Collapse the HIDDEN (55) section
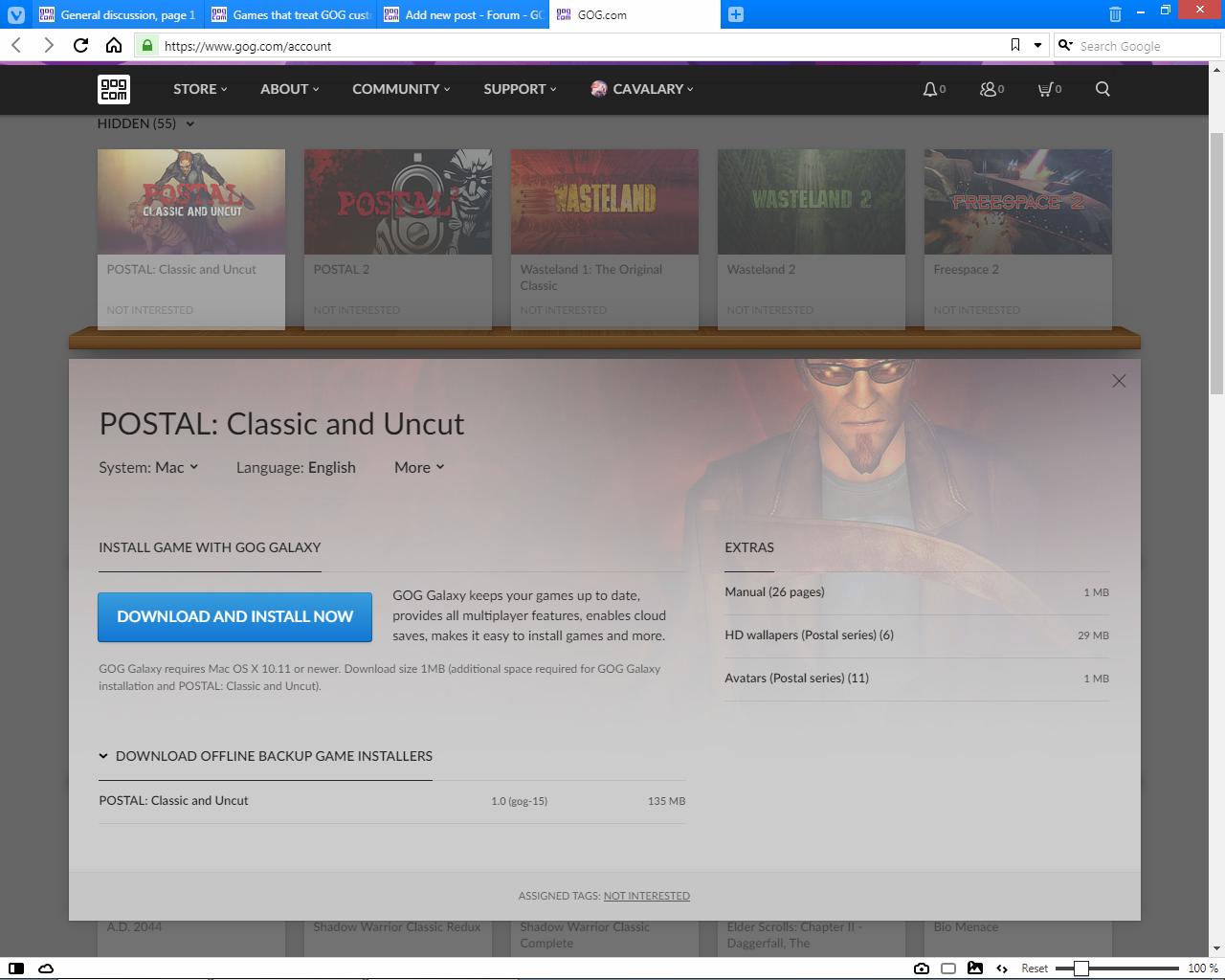 145,123
